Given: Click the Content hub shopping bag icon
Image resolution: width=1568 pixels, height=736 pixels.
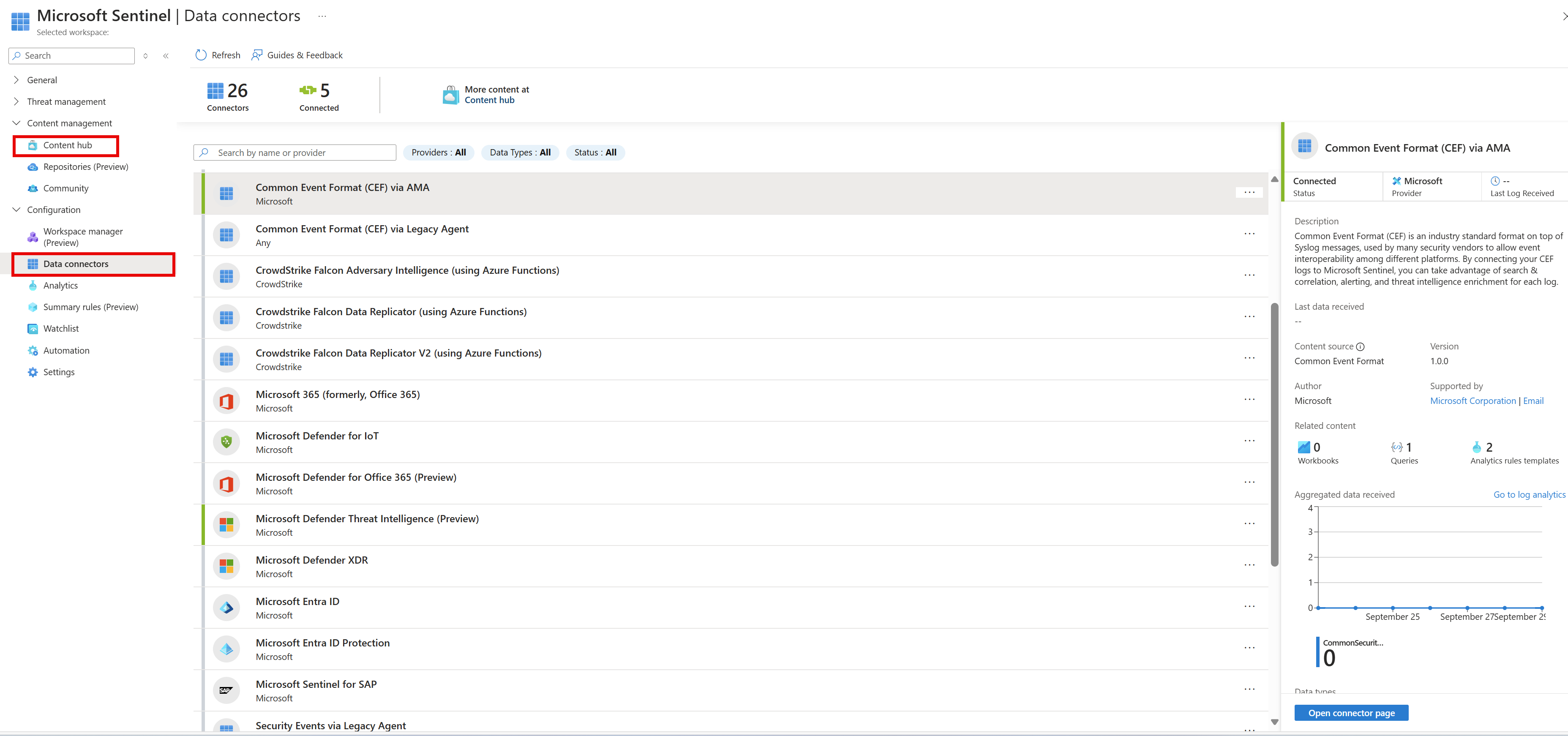Looking at the screenshot, I should 450,94.
